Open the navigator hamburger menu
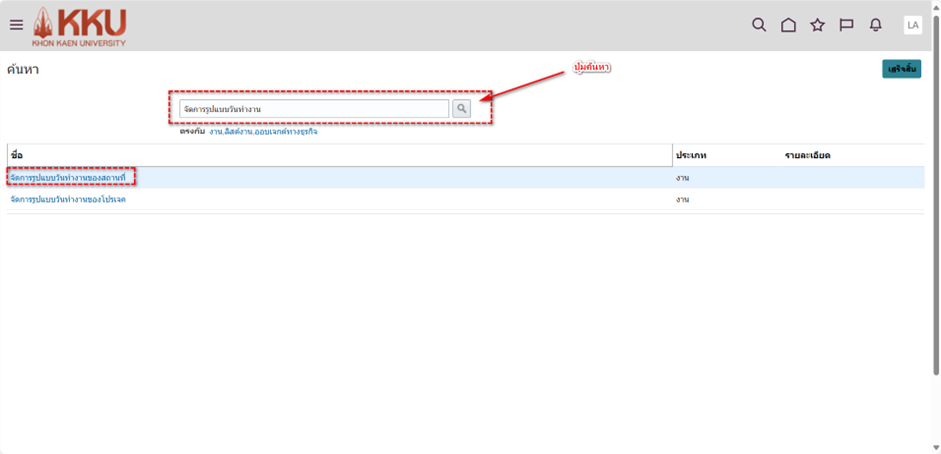 pos(16,25)
